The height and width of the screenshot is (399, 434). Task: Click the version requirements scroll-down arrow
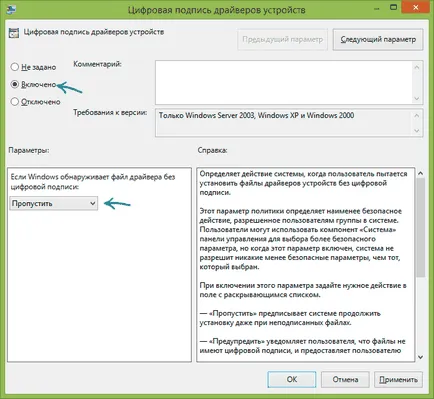coord(417,131)
